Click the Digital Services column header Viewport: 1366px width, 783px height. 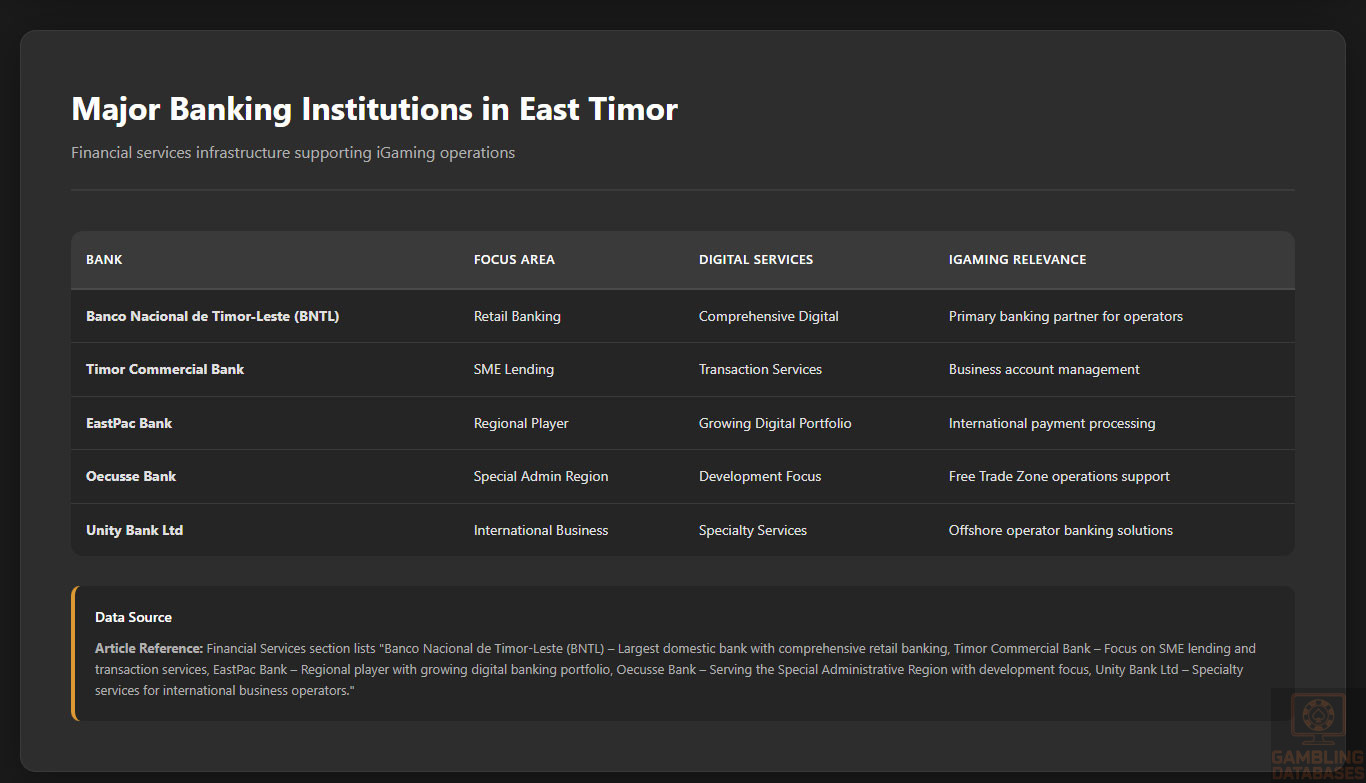[755, 259]
